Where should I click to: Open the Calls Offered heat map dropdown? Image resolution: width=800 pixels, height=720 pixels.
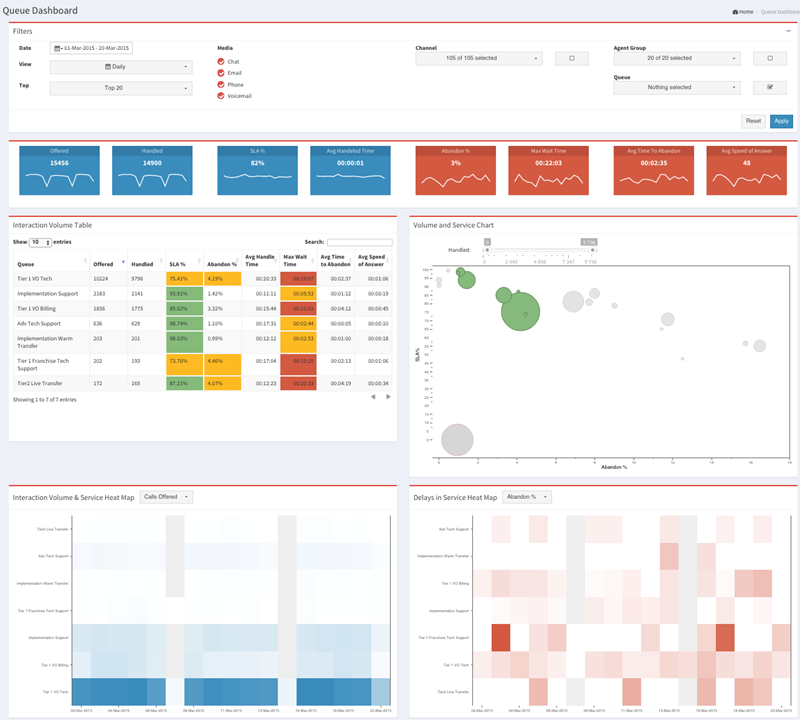[167, 496]
